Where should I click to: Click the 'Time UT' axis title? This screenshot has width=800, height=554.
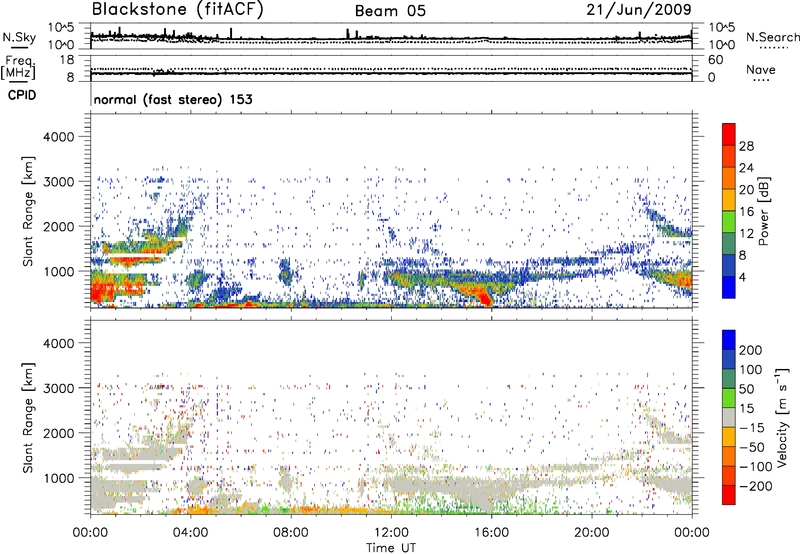click(x=391, y=548)
